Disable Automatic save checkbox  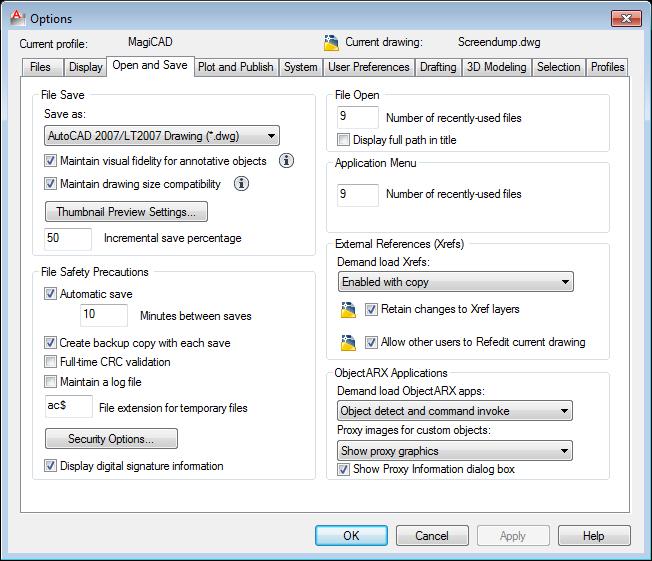pyautogui.click(x=50, y=294)
